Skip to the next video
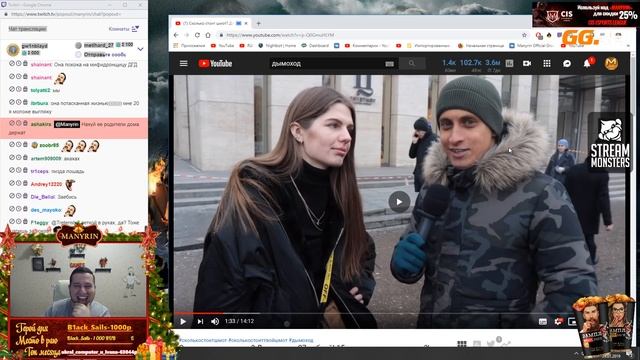 pos(200,322)
